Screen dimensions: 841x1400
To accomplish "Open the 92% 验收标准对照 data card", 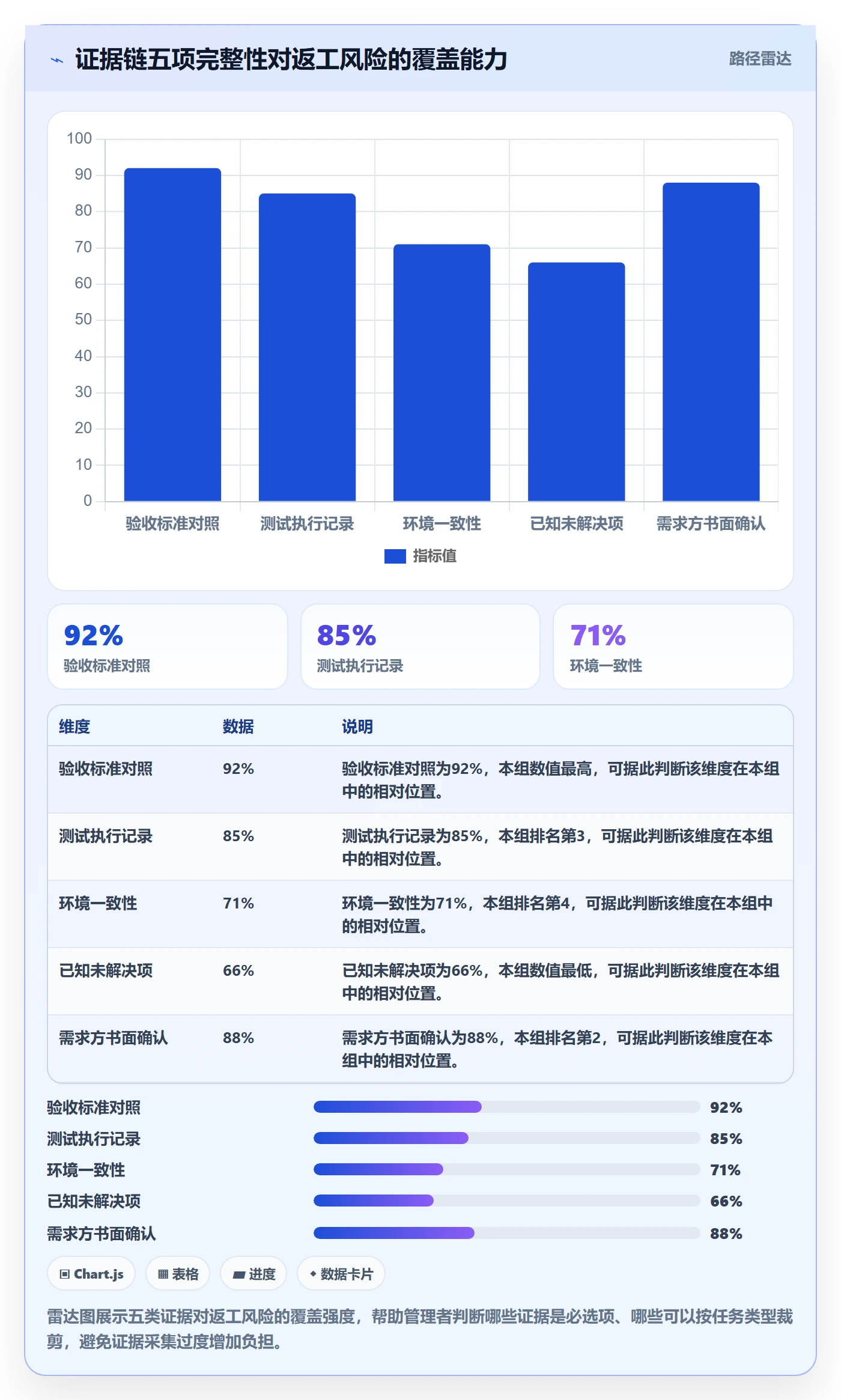I will point(168,647).
